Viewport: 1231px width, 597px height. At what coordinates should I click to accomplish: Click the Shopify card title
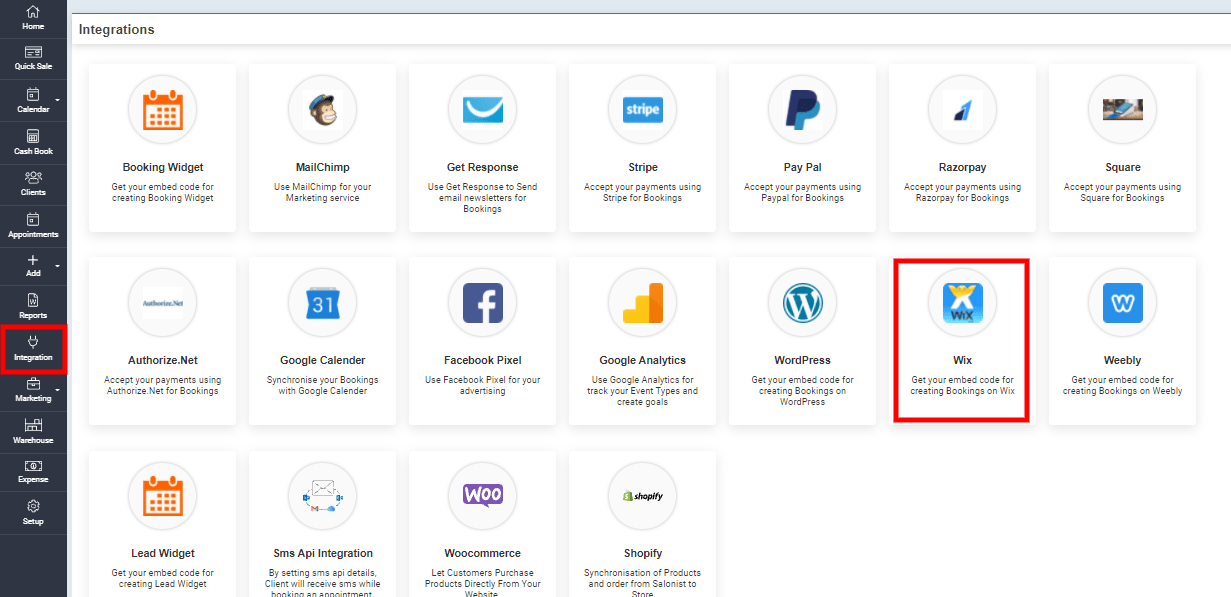643,553
